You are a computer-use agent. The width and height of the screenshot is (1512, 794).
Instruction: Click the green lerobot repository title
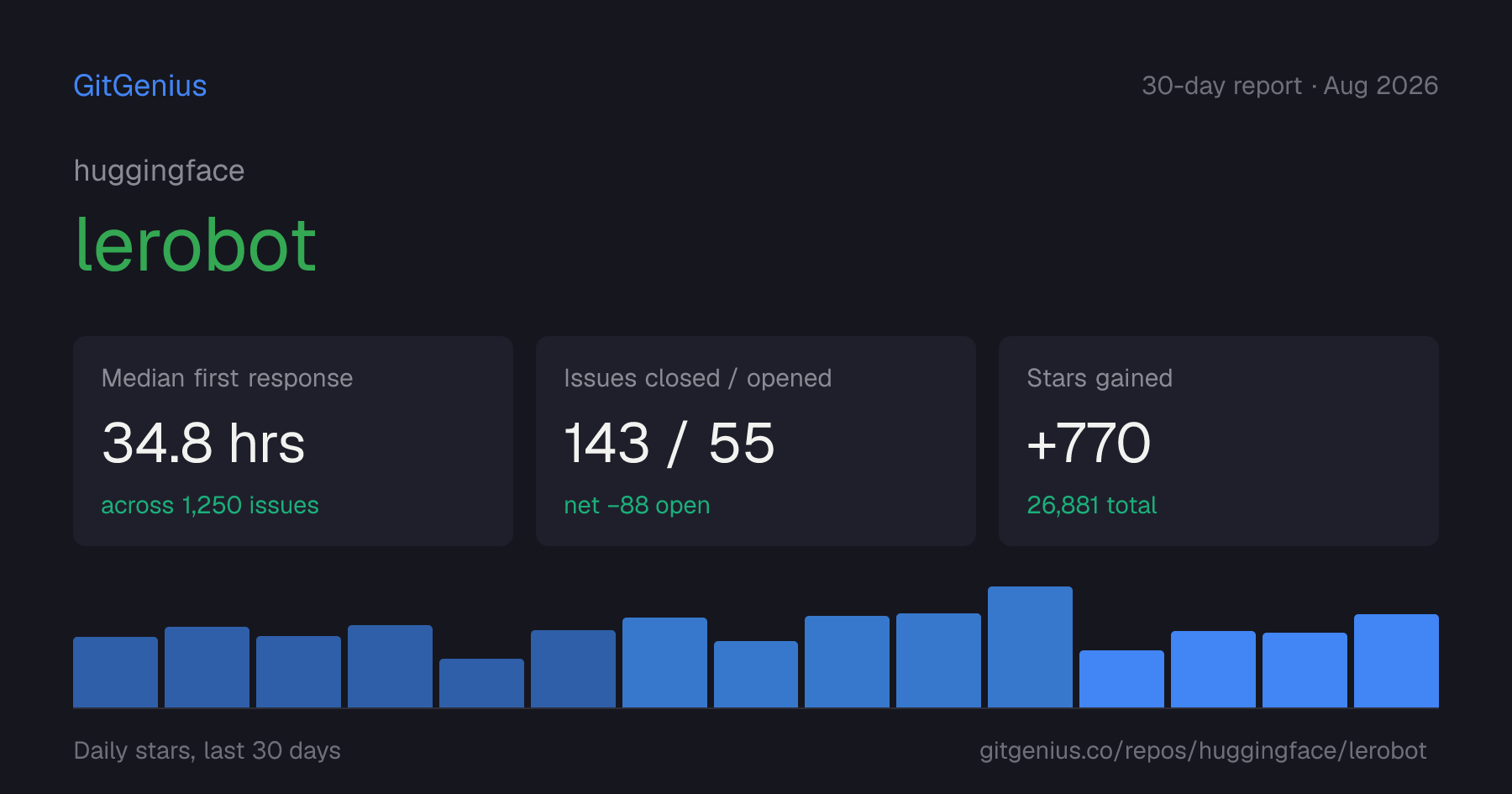pos(196,245)
